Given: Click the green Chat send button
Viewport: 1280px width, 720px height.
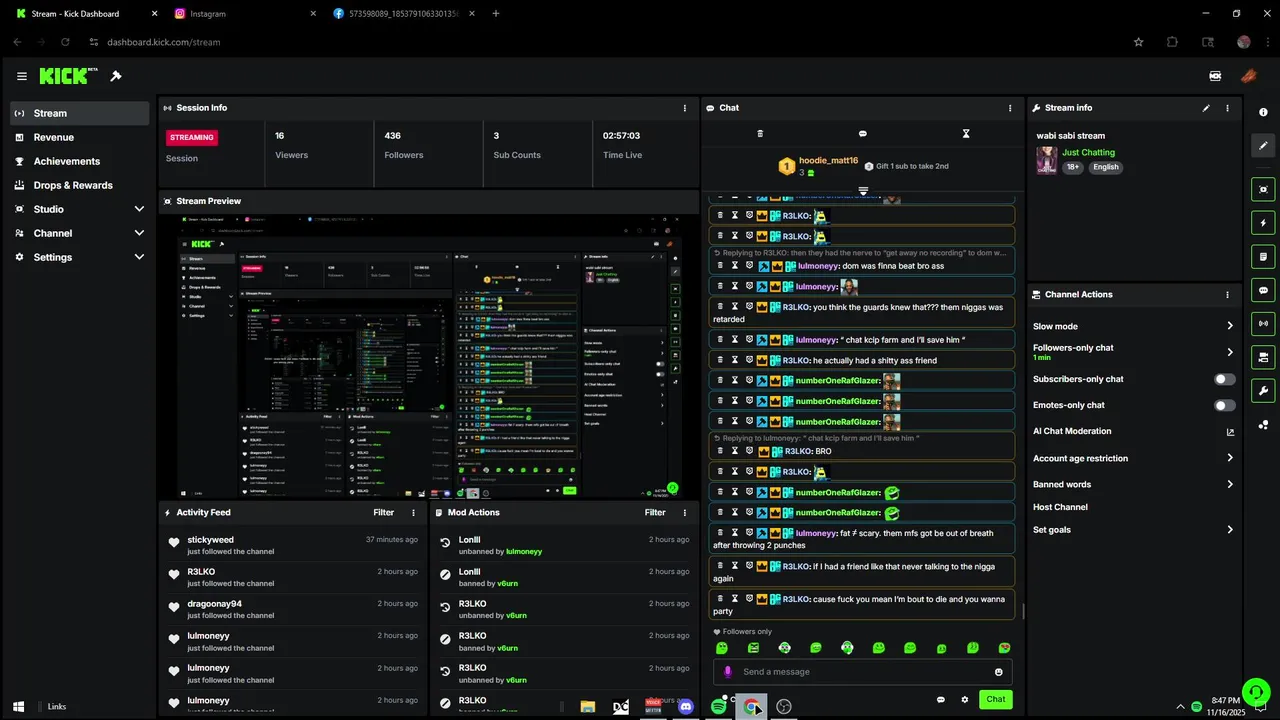Looking at the screenshot, I should point(996,700).
